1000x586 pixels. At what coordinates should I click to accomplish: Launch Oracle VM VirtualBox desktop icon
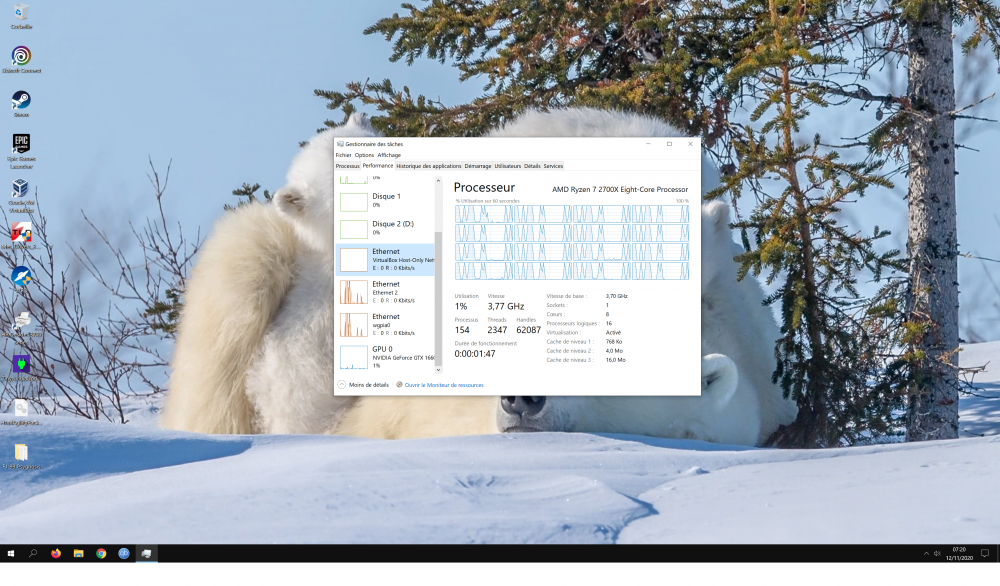[x=21, y=194]
